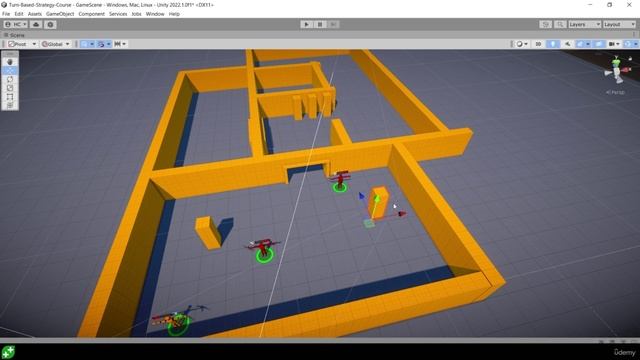The height and width of the screenshot is (360, 640).
Task: Open grid visibility options arrow
Action: (x=92, y=44)
